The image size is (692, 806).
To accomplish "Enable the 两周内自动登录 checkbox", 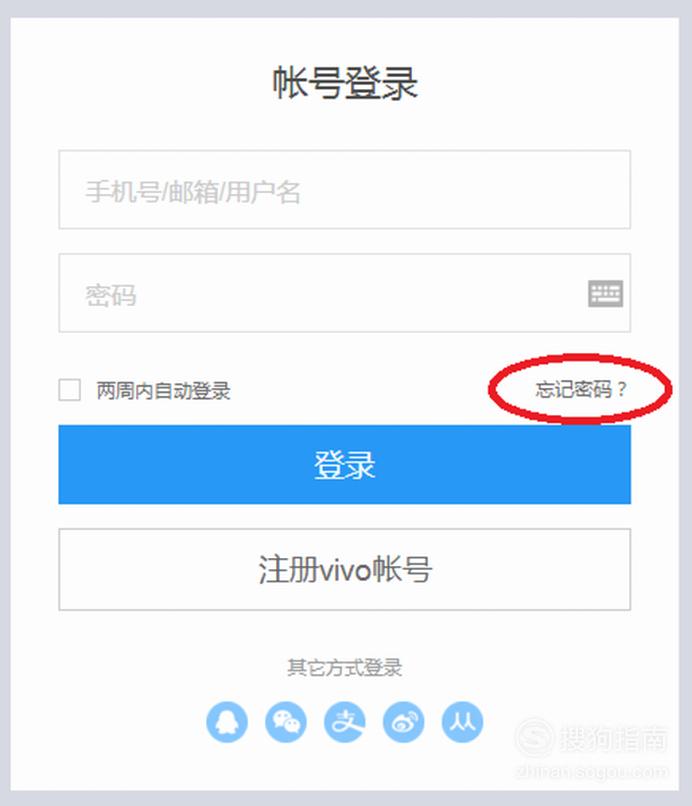I will tap(69, 390).
